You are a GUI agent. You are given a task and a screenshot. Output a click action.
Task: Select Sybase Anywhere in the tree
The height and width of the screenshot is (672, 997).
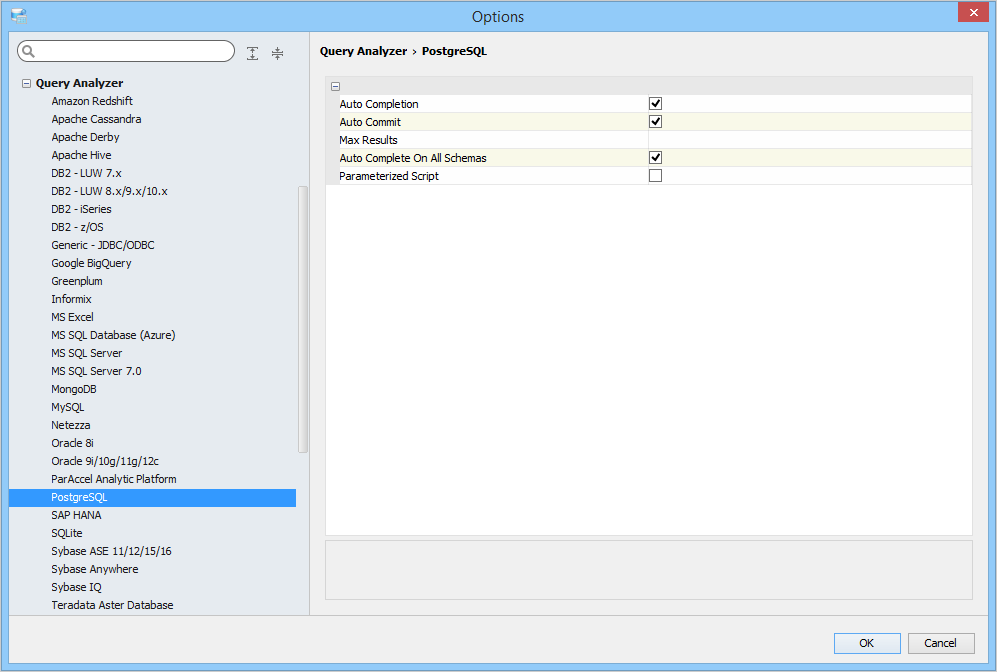(x=95, y=570)
